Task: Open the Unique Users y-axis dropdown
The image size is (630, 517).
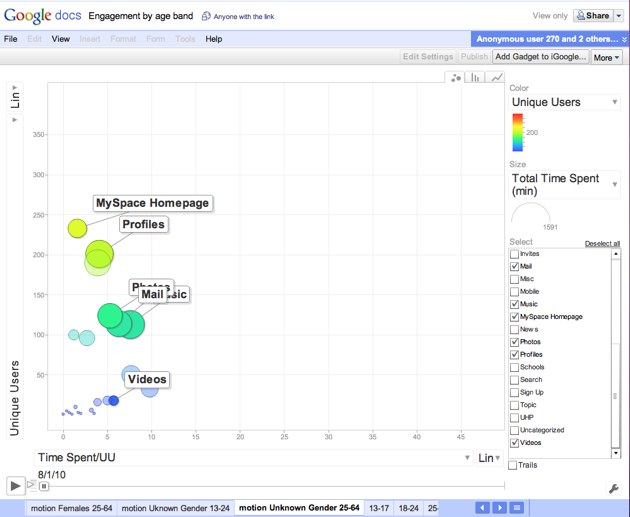Action: tap(15, 277)
